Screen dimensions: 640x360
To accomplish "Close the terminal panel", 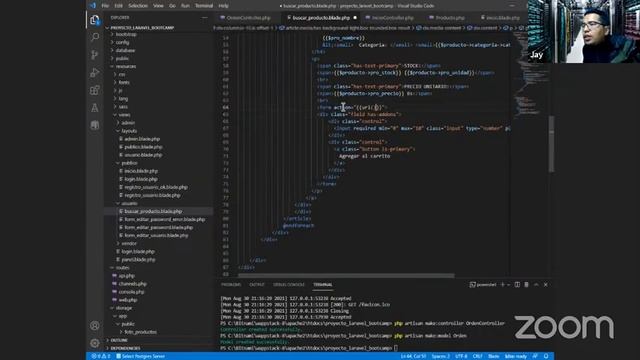I will [x=546, y=284].
